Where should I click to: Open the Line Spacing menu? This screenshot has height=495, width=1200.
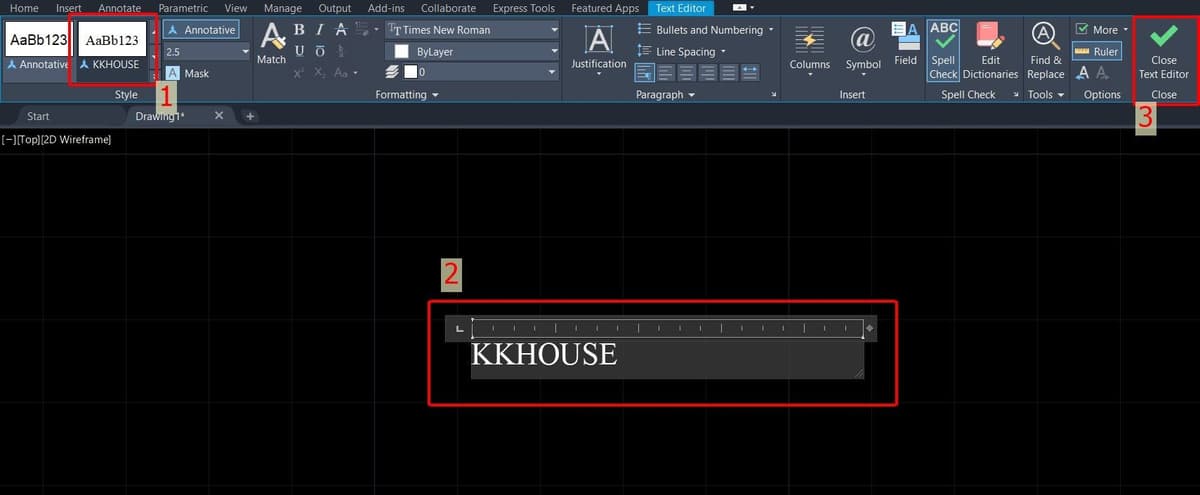pyautogui.click(x=681, y=51)
